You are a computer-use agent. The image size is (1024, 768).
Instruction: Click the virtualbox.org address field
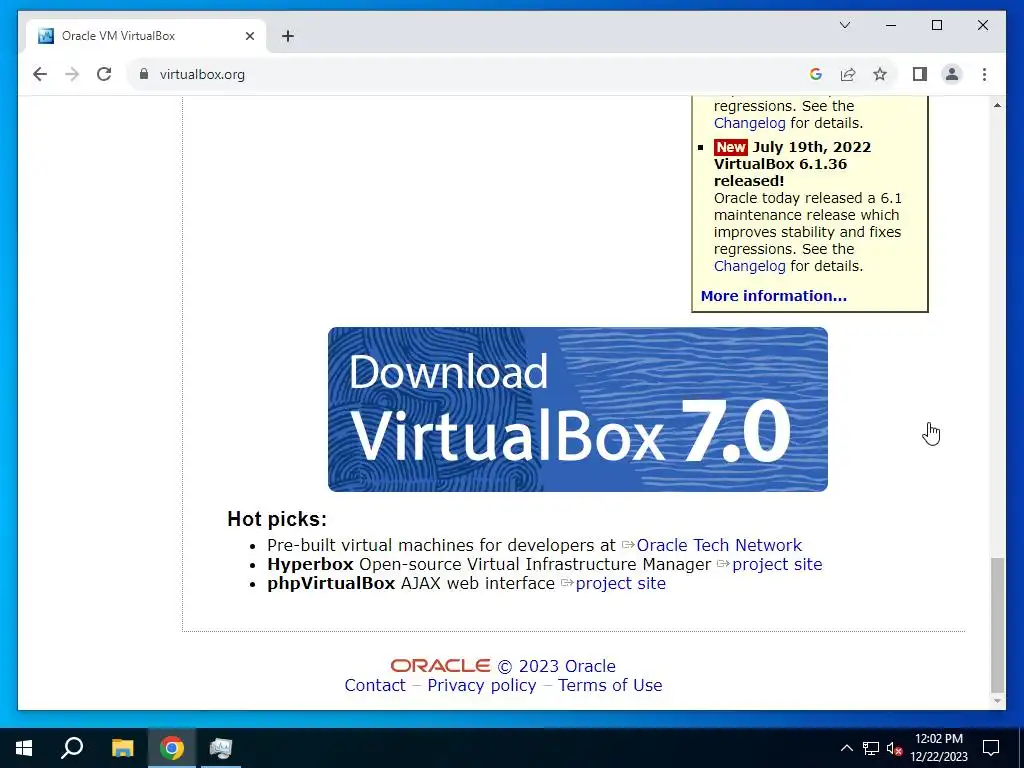tap(470, 74)
